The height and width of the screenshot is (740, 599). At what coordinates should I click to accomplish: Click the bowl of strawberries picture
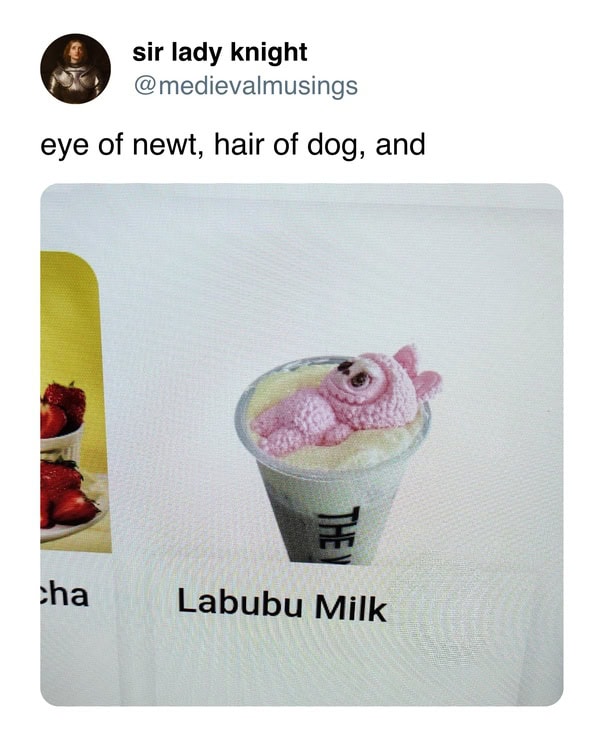62,420
